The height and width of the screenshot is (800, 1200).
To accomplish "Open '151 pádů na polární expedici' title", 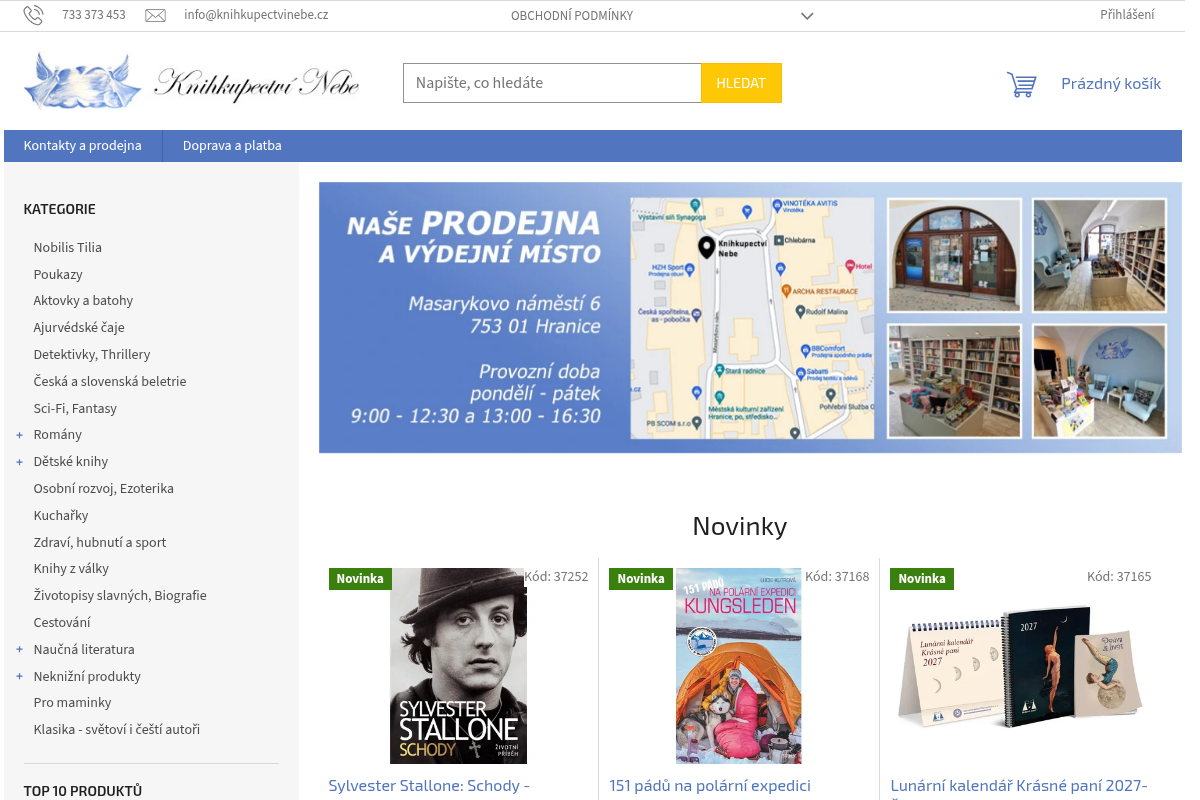I will tap(710, 786).
